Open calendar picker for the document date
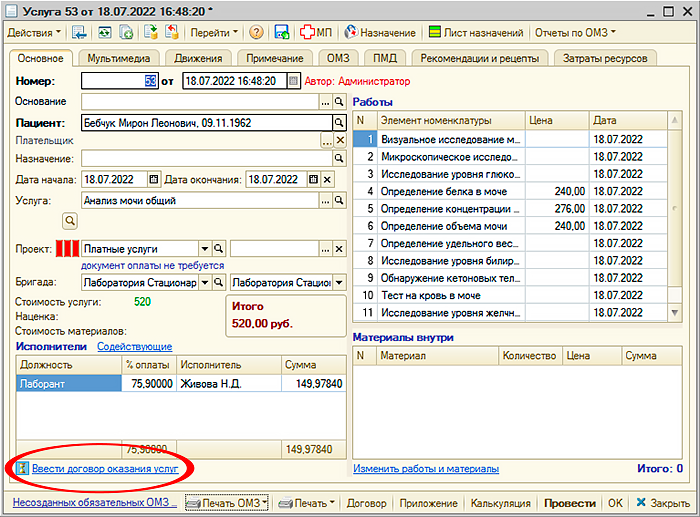This screenshot has width=700, height=517. coord(293,81)
